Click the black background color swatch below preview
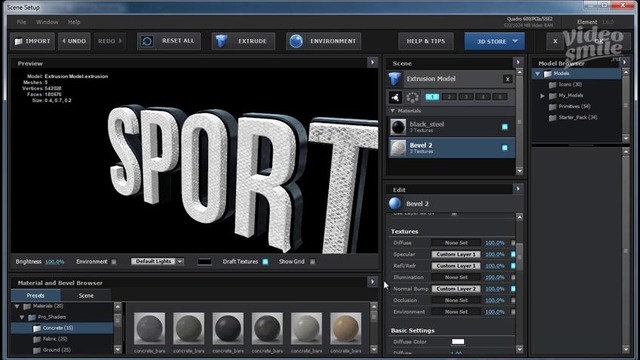The width and height of the screenshot is (640, 360). [204, 262]
